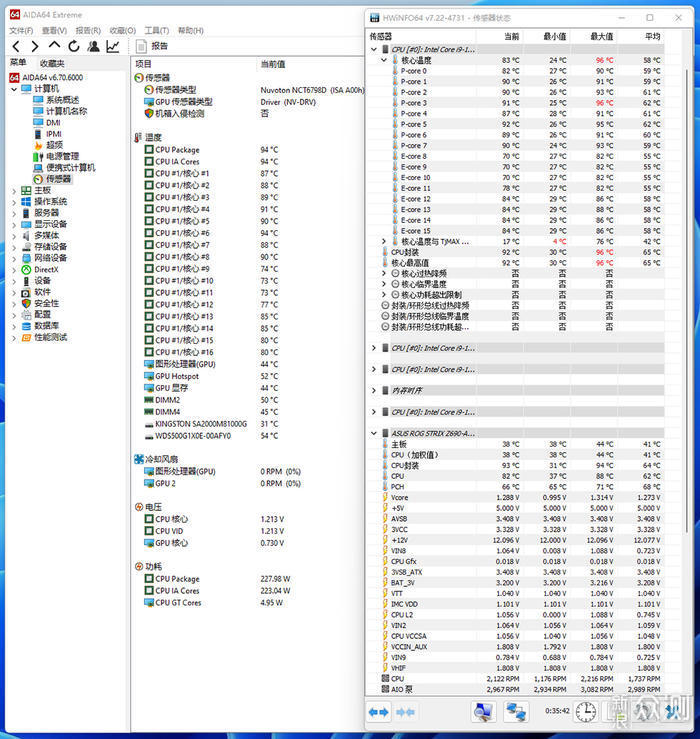Collapse the 计算机 tree node
The width and height of the screenshot is (700, 739).
click(14, 89)
